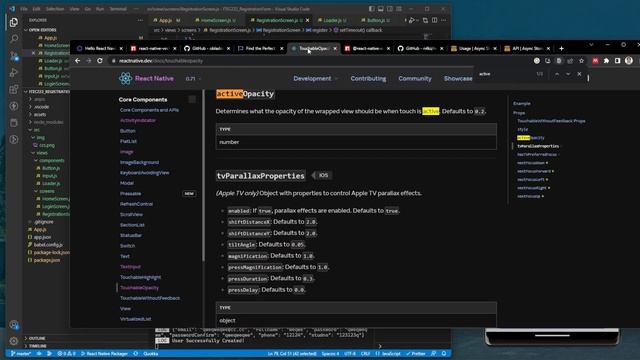Open the Run and Debug view in VS Code

click(x=13, y=73)
